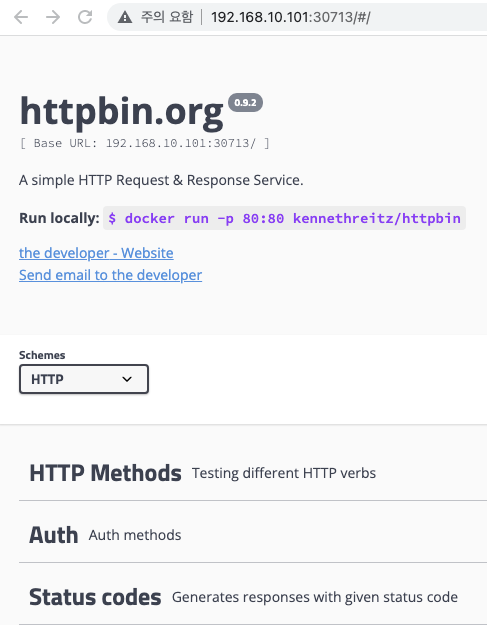
Task: Click the docker run command code block
Action: [x=284, y=218]
